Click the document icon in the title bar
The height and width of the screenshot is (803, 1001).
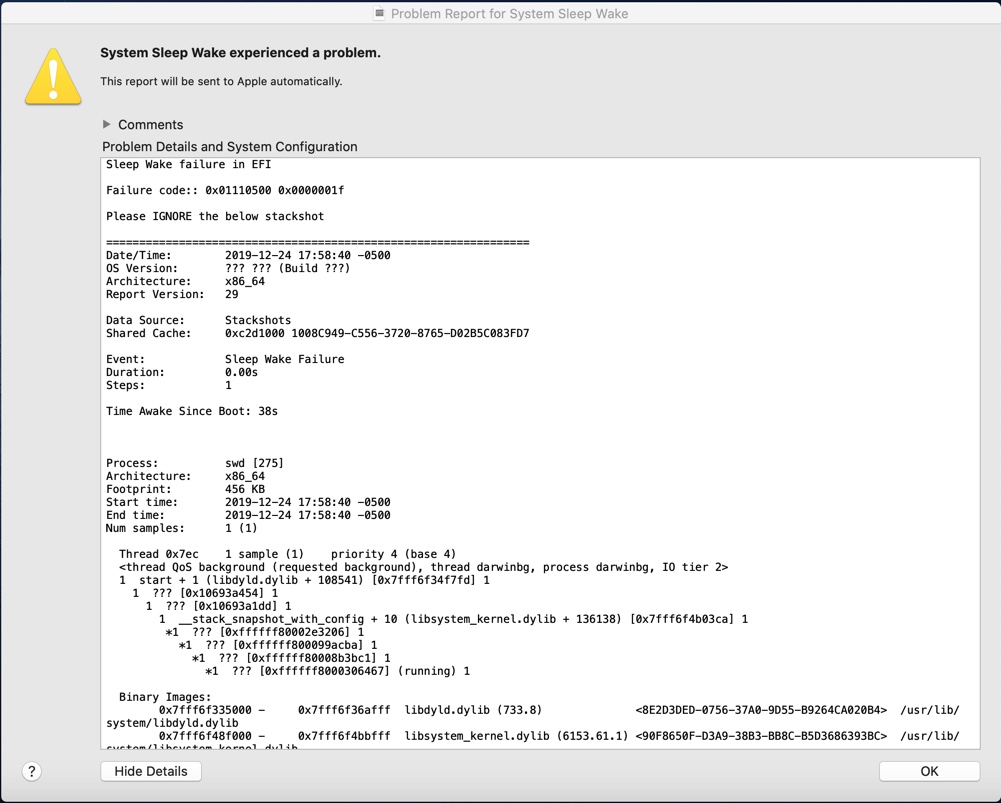click(379, 13)
